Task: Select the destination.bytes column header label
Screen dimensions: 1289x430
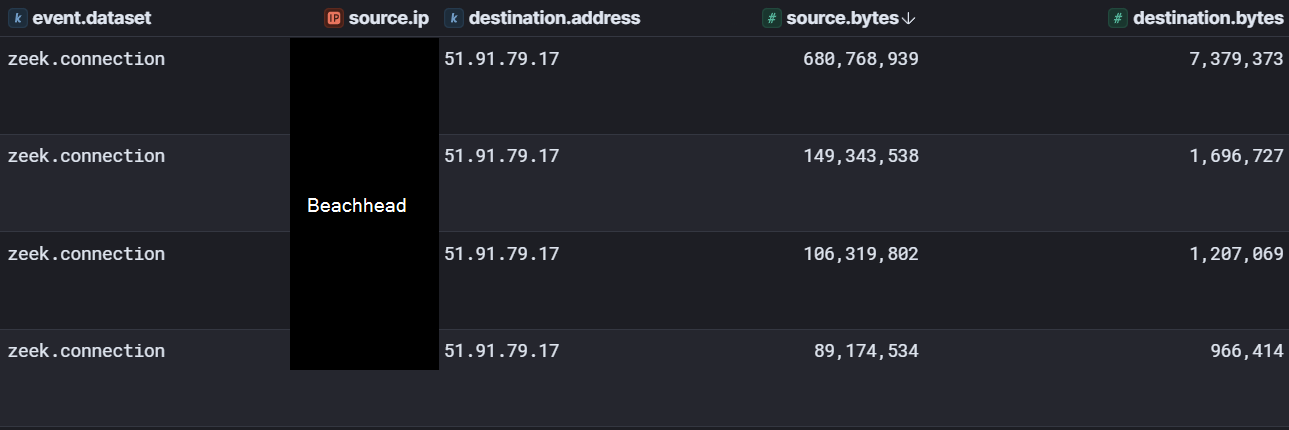Action: (x=1207, y=18)
